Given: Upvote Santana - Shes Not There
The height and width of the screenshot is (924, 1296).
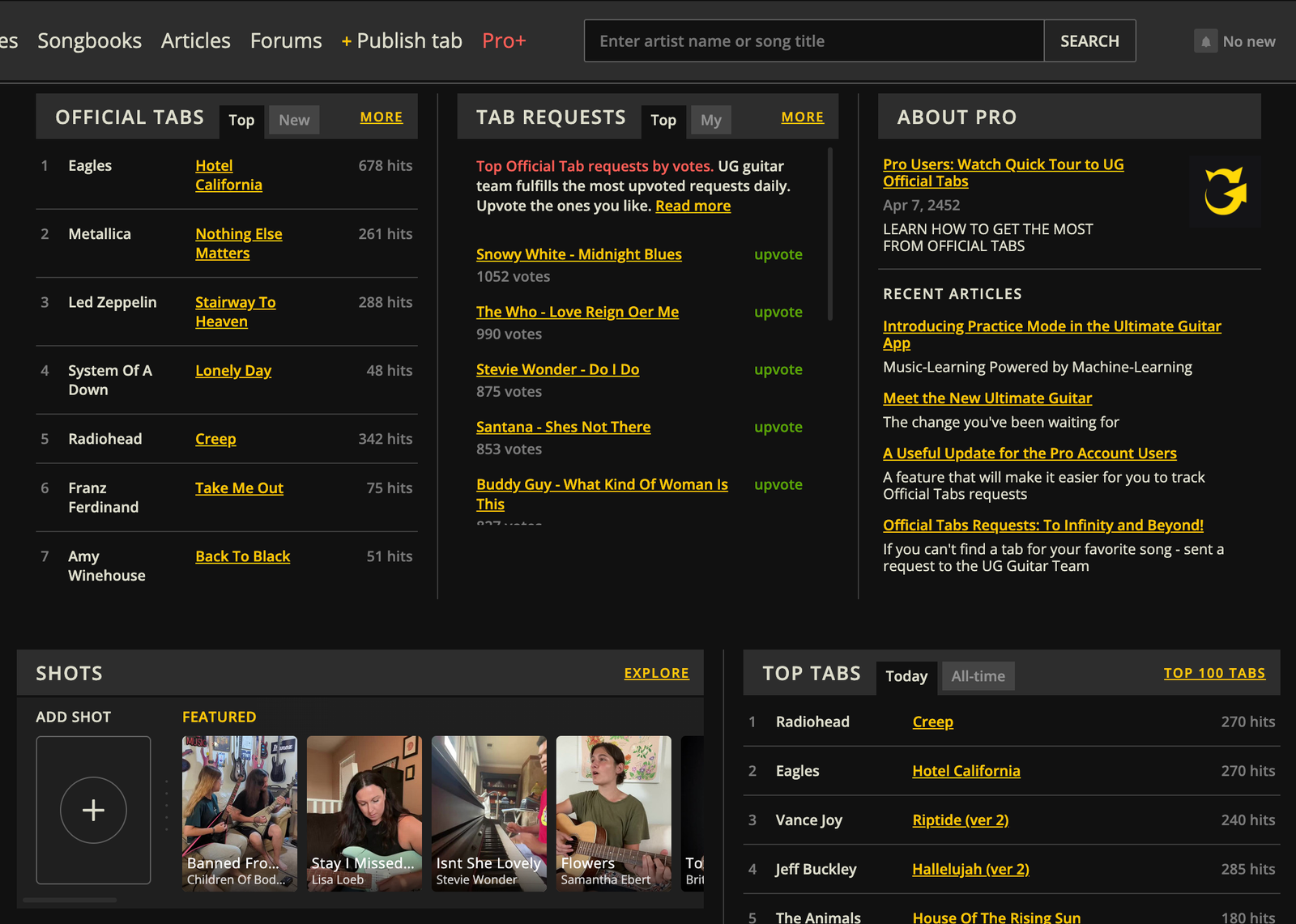Looking at the screenshot, I should (778, 427).
